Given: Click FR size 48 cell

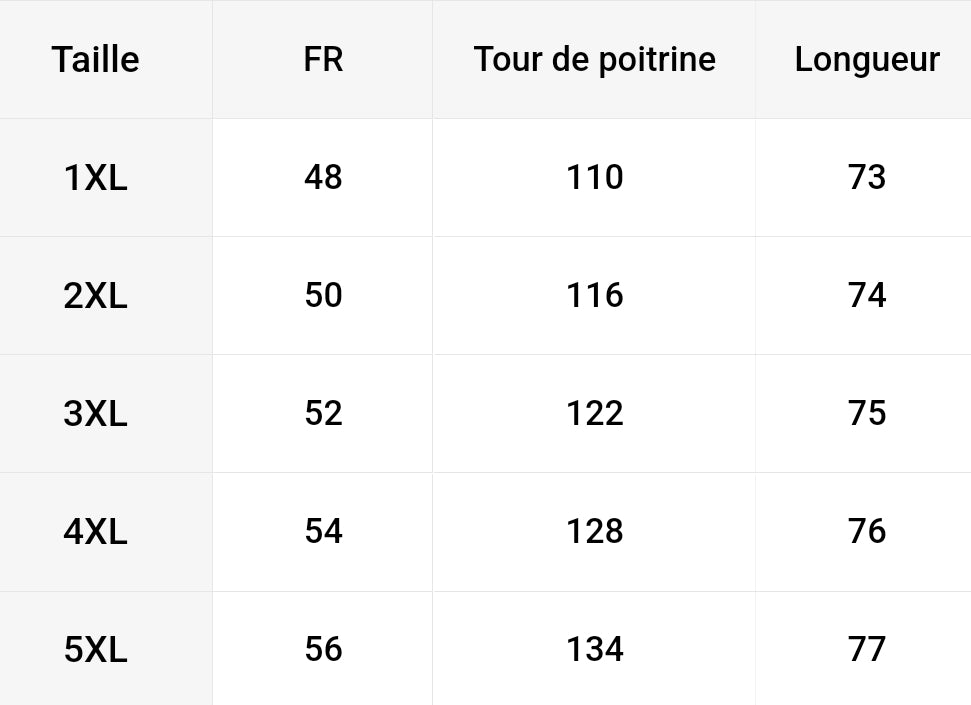Looking at the screenshot, I should point(323,177).
